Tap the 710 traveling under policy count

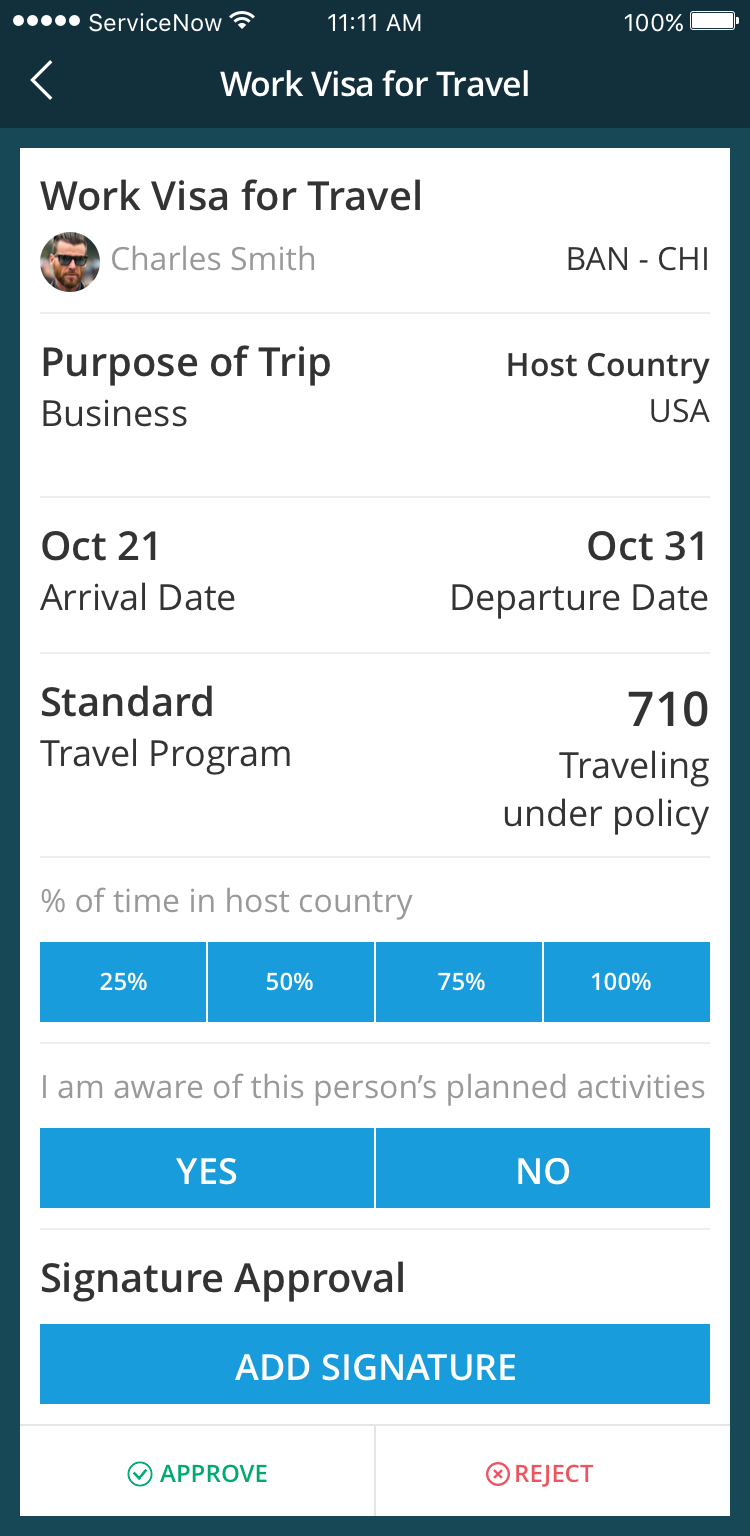click(x=668, y=710)
